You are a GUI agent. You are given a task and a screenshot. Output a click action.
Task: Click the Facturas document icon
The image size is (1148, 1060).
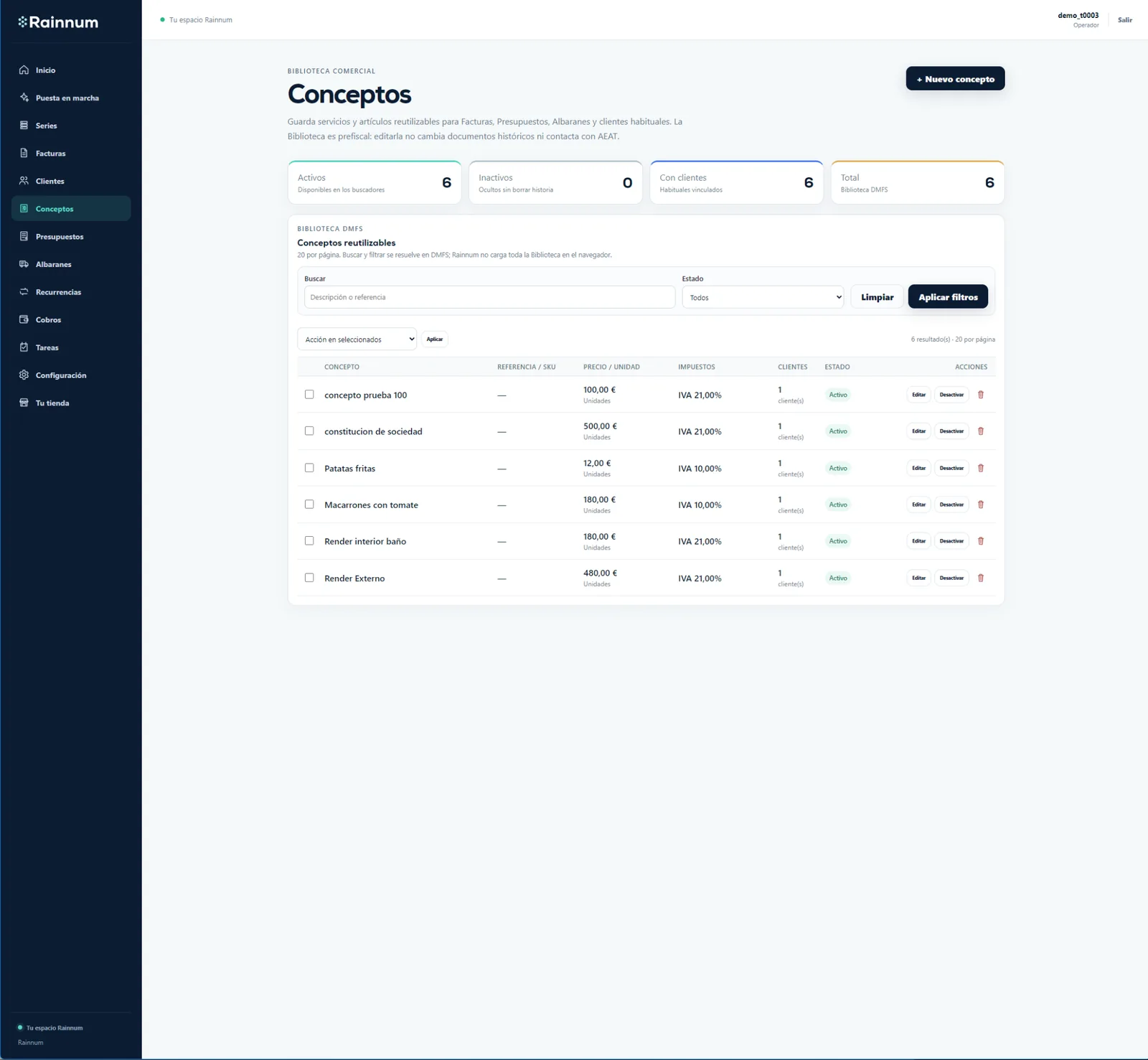(24, 153)
